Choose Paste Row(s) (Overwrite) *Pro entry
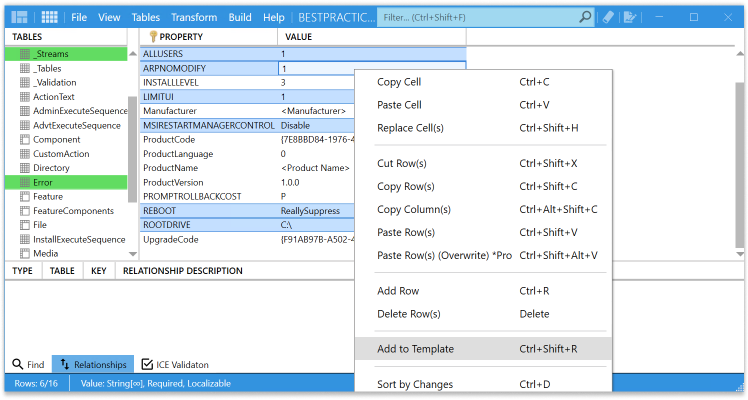The height and width of the screenshot is (400, 748). point(483,255)
